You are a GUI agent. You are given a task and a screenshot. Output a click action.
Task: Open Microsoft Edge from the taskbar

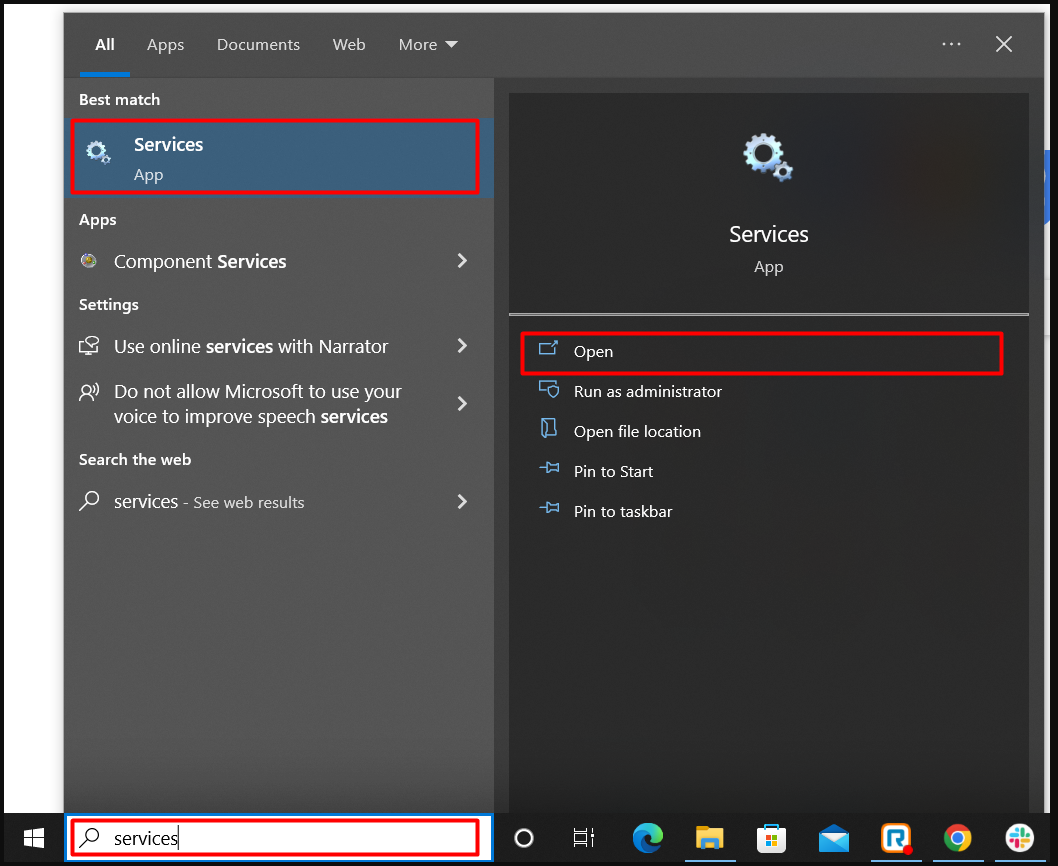pos(648,838)
